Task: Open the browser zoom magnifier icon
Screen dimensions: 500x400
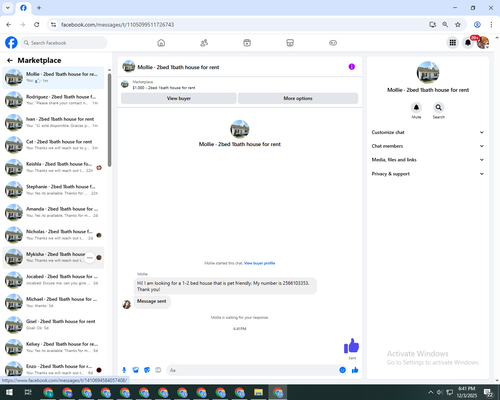Action: point(445,25)
